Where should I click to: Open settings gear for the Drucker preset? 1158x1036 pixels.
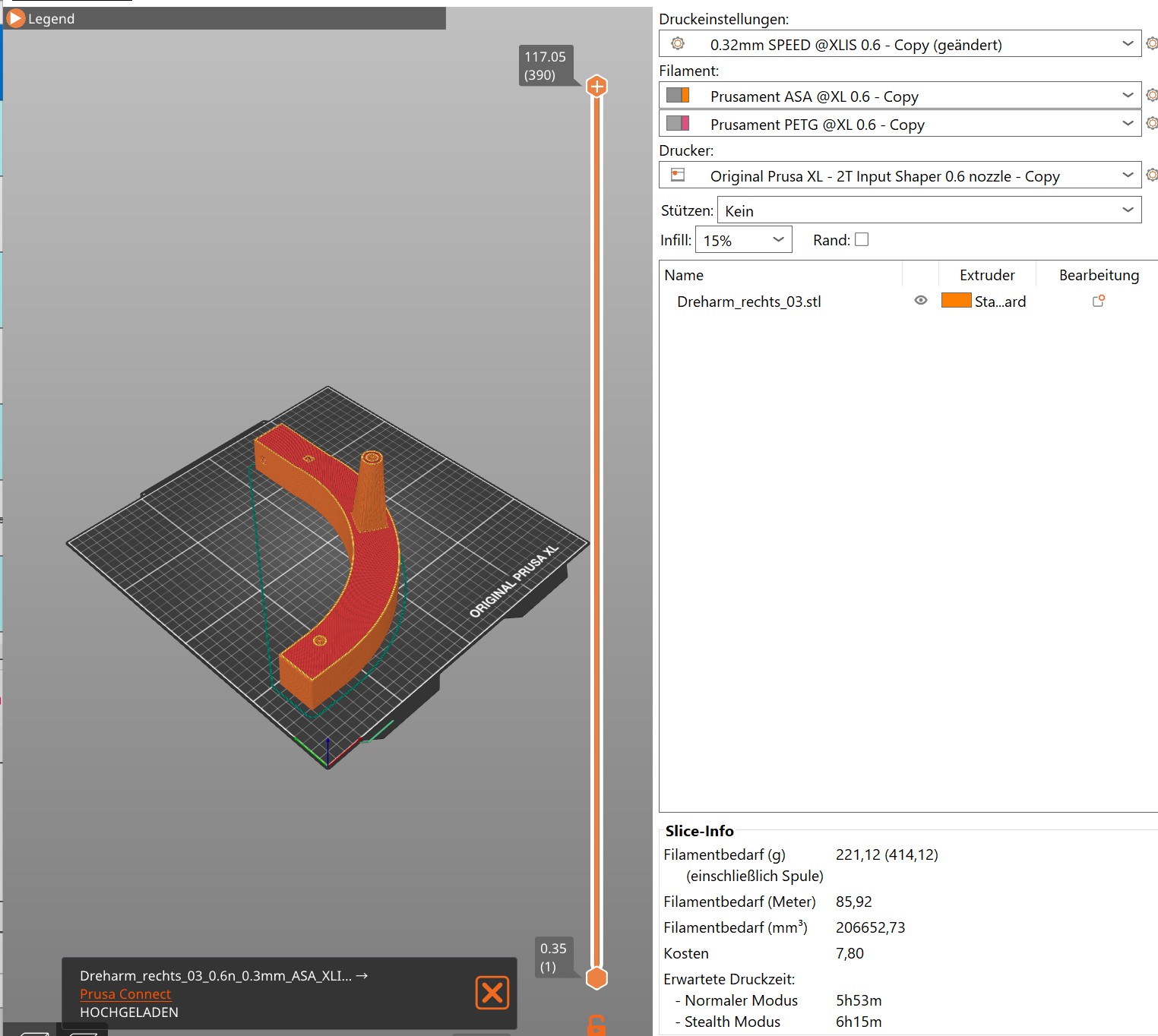pos(1152,175)
